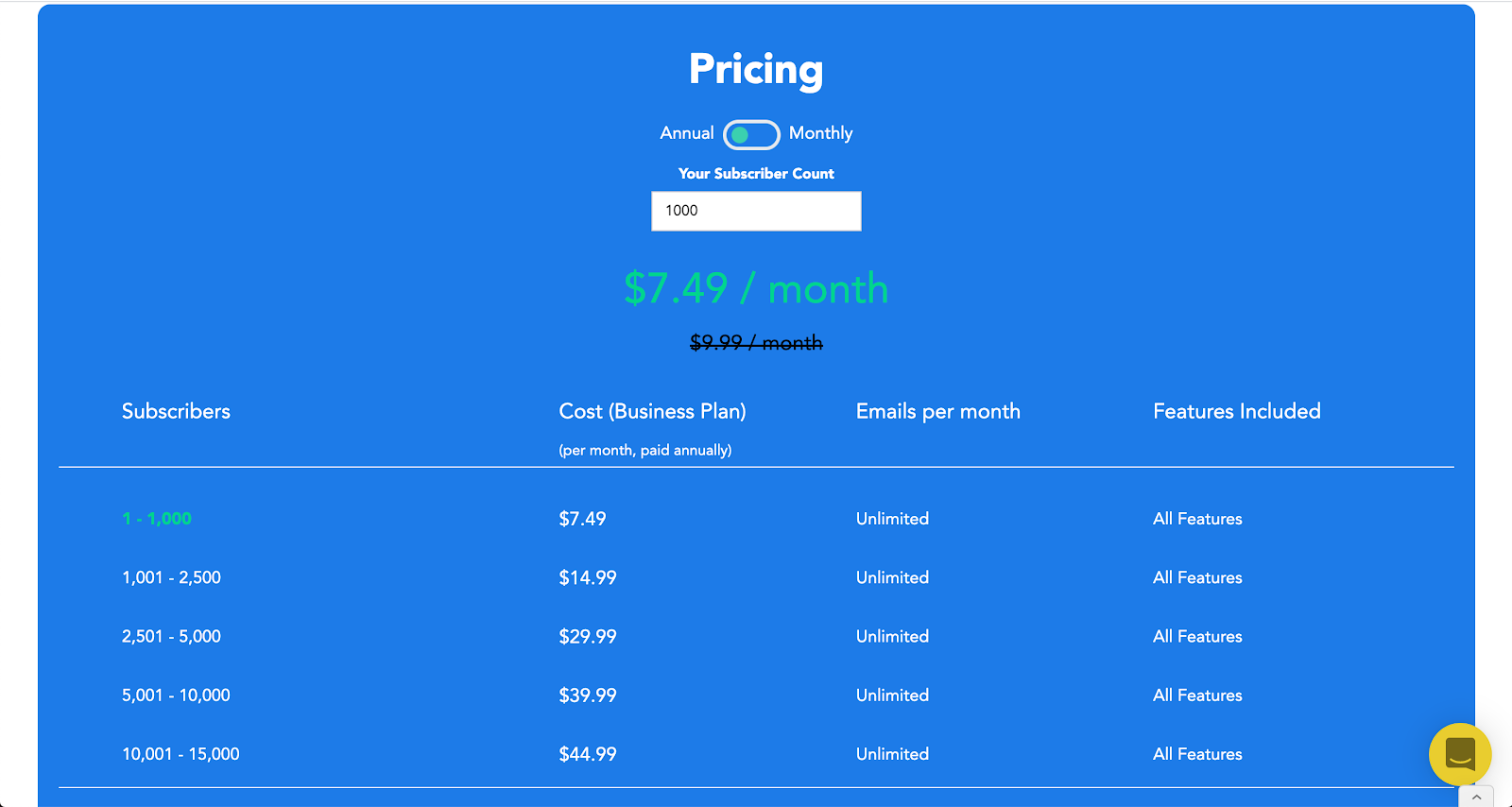Select the Monthly billing label
Viewport: 1512px width, 807px height.
[x=820, y=133]
